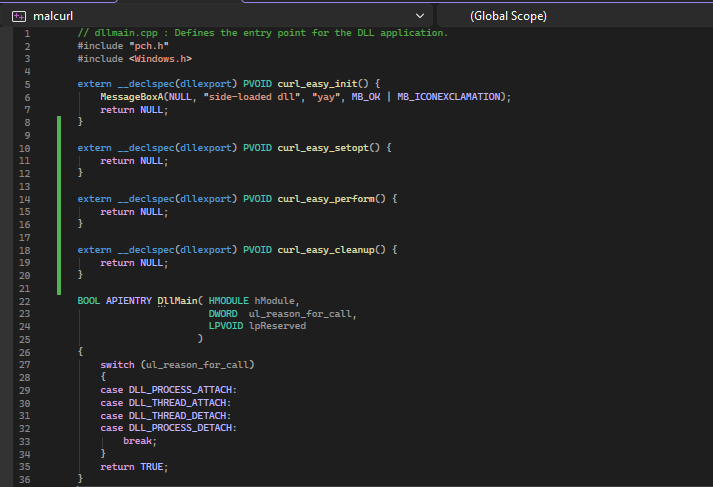Place cursor on the return TRUE statement
Screen dimensions: 713x487
(134, 467)
